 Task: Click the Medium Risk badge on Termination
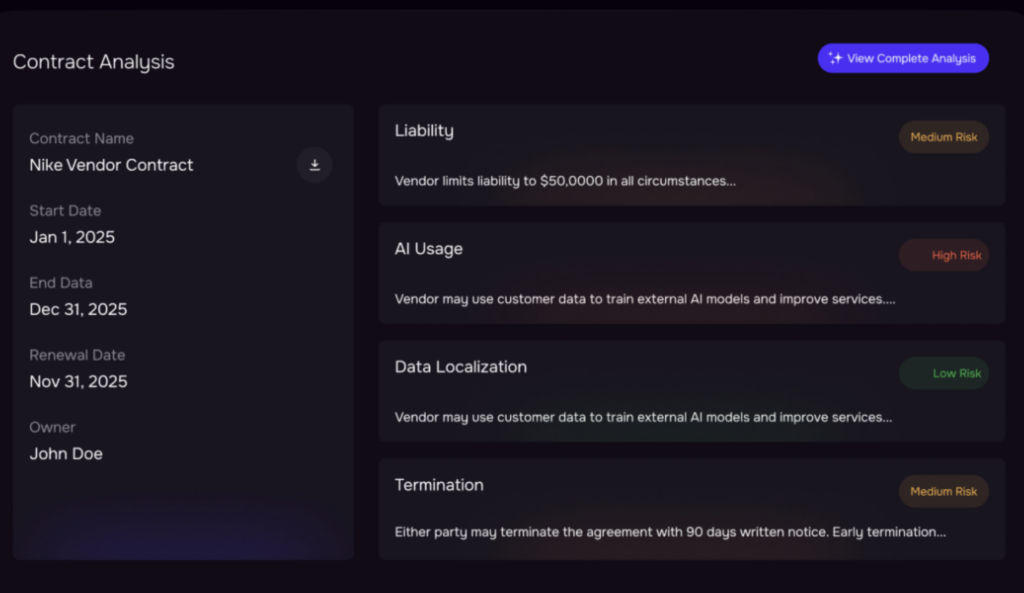click(943, 491)
